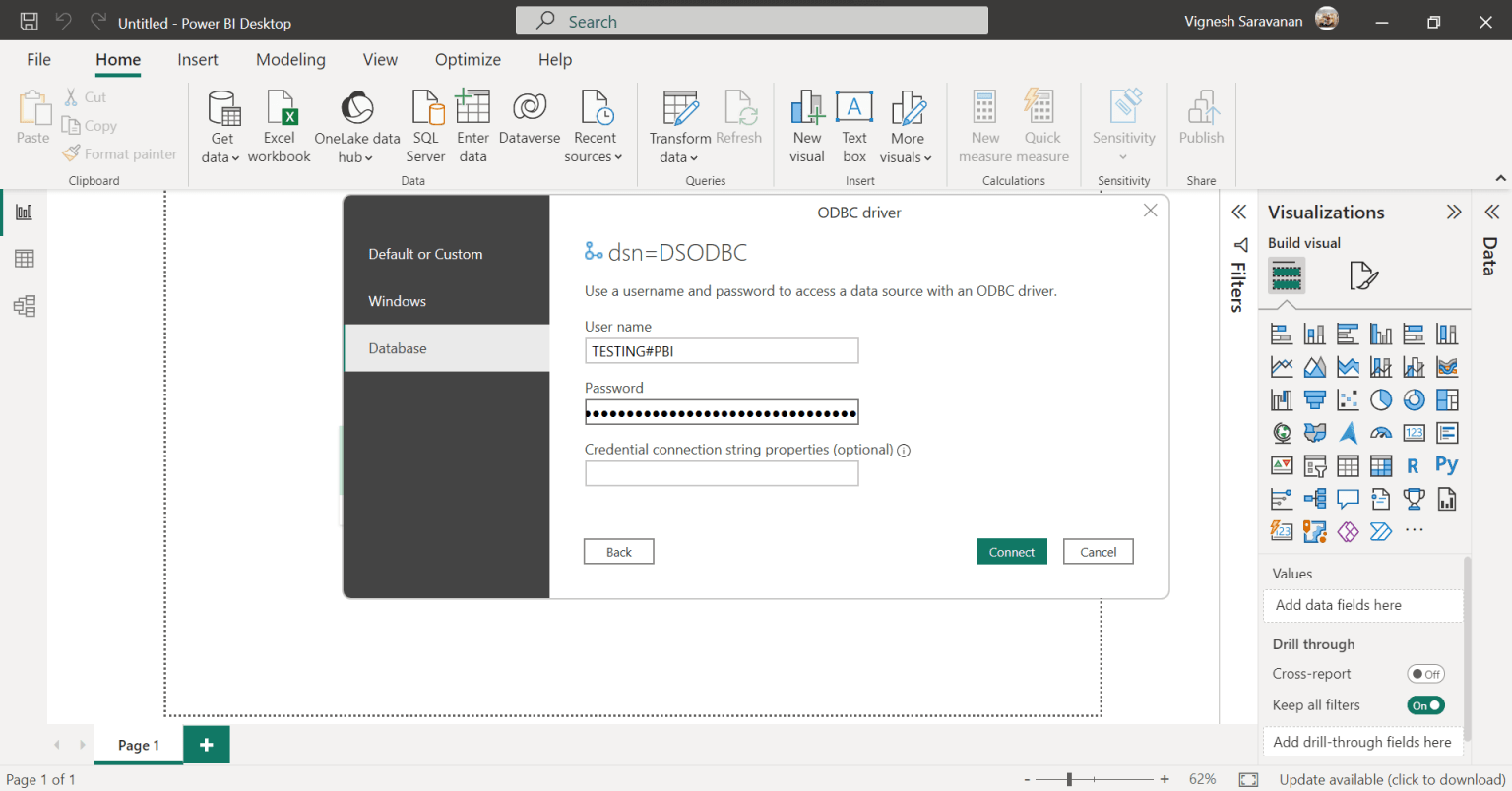
Task: Go back using the Back button
Action: coord(618,551)
